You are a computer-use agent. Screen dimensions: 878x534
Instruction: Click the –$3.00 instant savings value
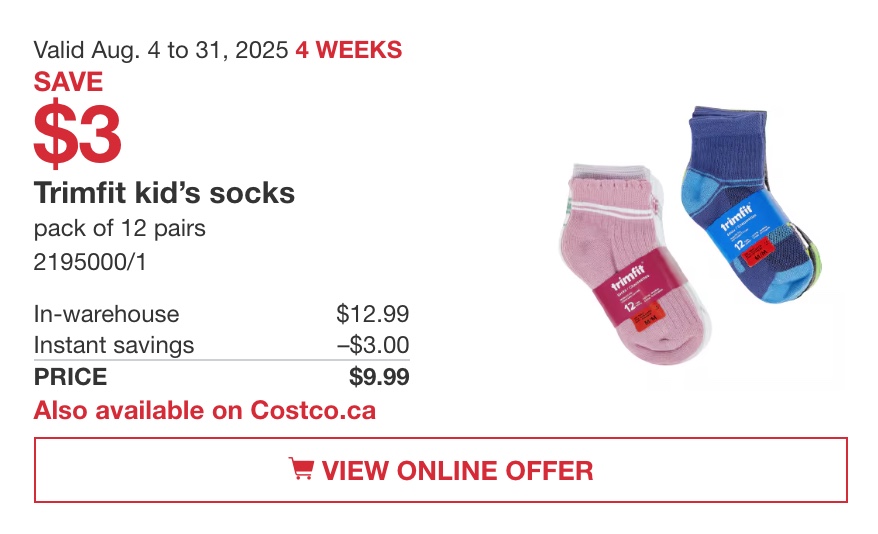click(373, 345)
